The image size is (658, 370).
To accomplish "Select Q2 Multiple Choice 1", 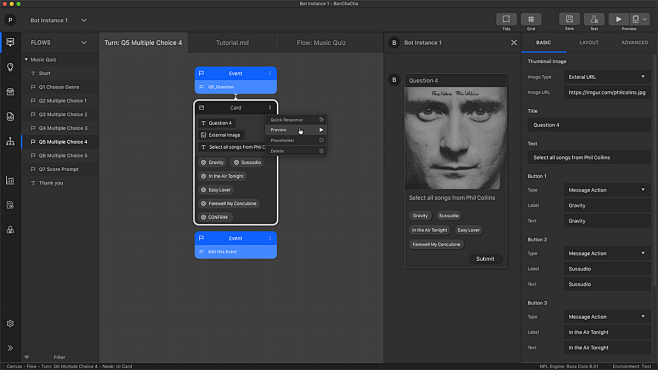I will tap(60, 101).
